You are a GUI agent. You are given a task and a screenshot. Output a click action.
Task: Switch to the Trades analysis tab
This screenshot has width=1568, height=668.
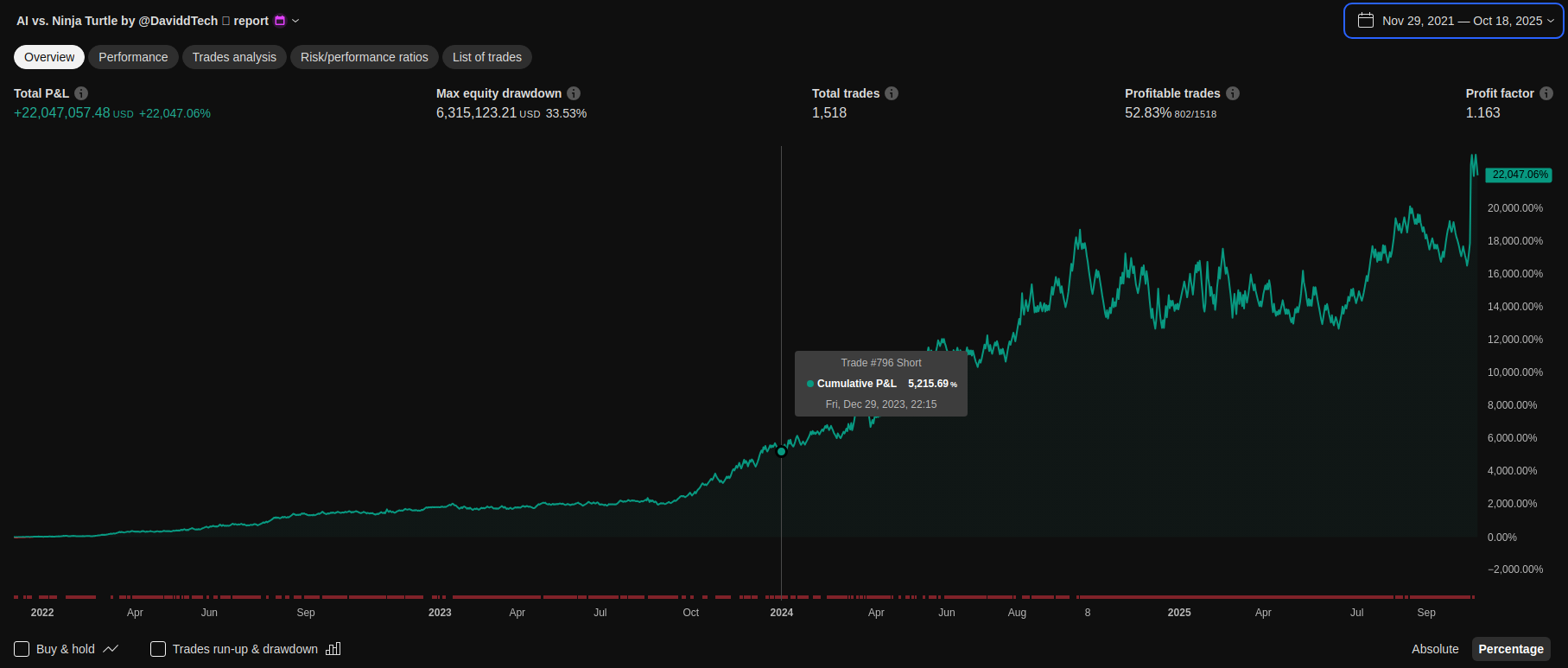pyautogui.click(x=234, y=57)
